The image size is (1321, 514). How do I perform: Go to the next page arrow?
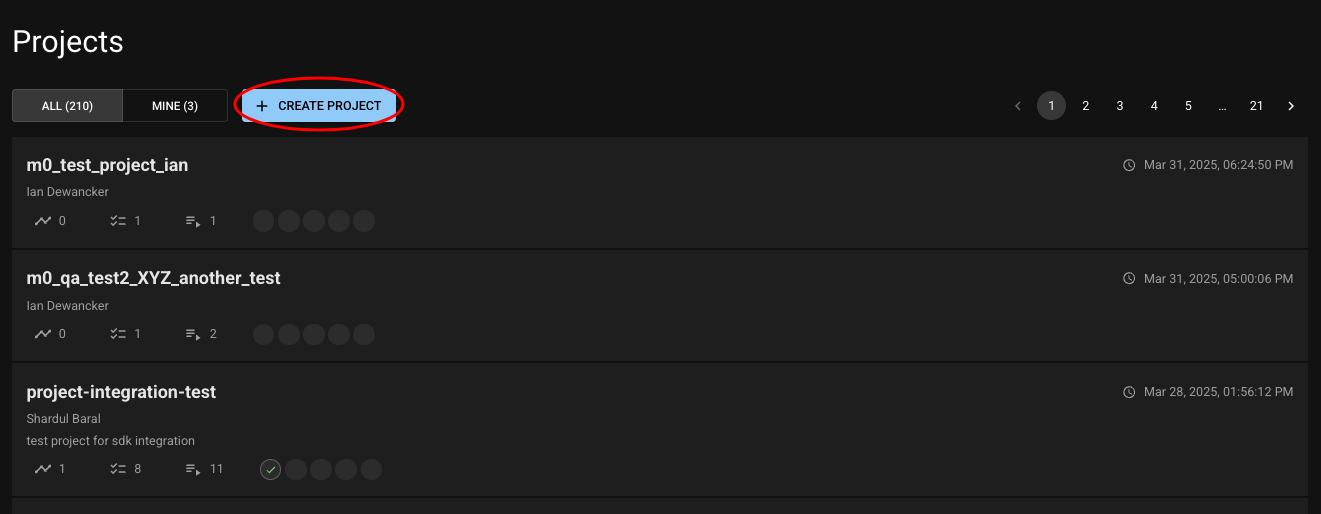(x=1291, y=106)
